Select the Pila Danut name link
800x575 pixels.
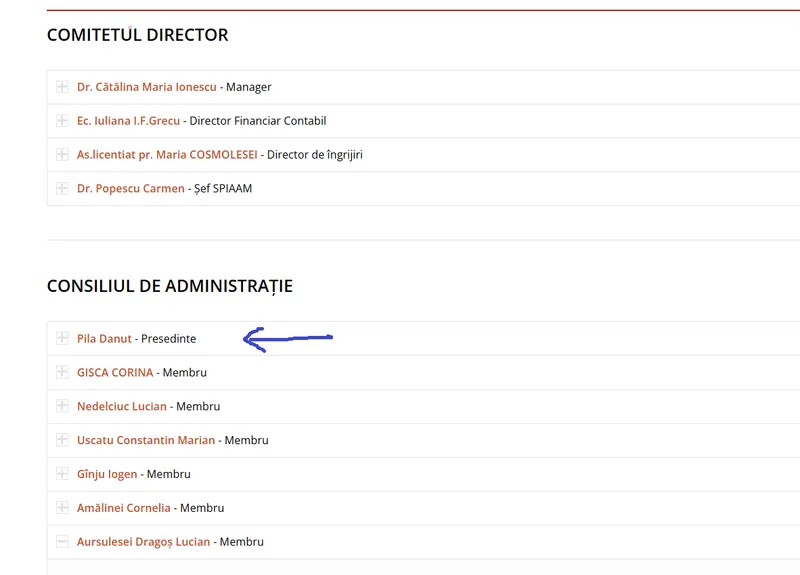tap(104, 339)
